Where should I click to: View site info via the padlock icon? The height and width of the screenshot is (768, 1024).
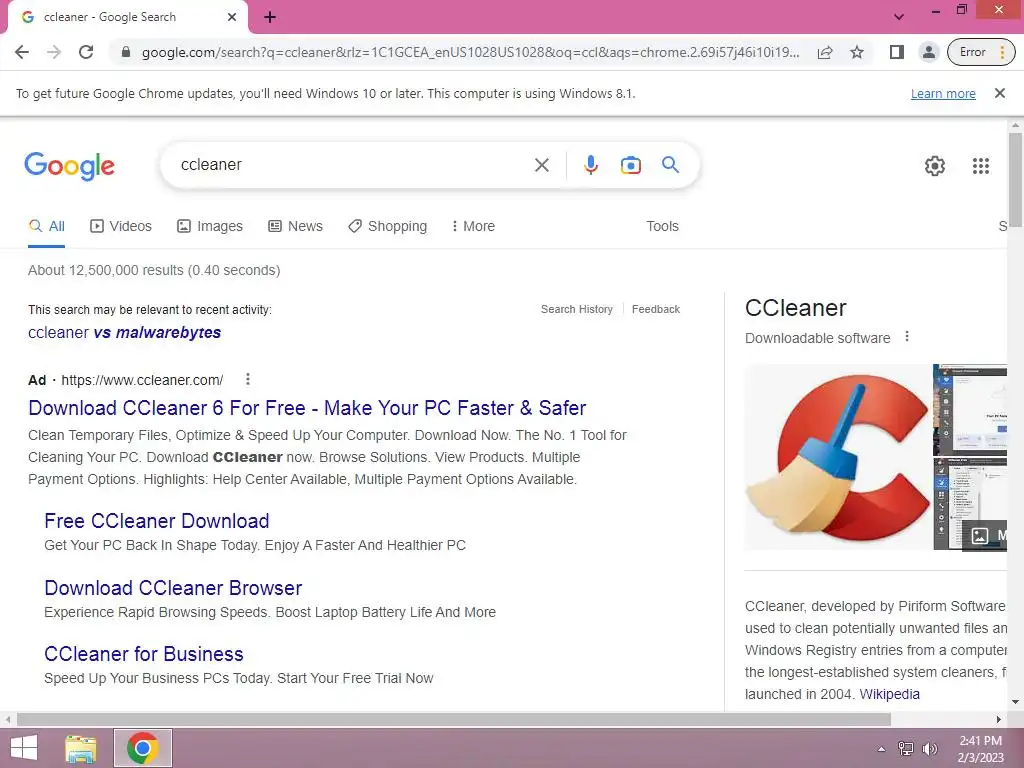coord(126,52)
